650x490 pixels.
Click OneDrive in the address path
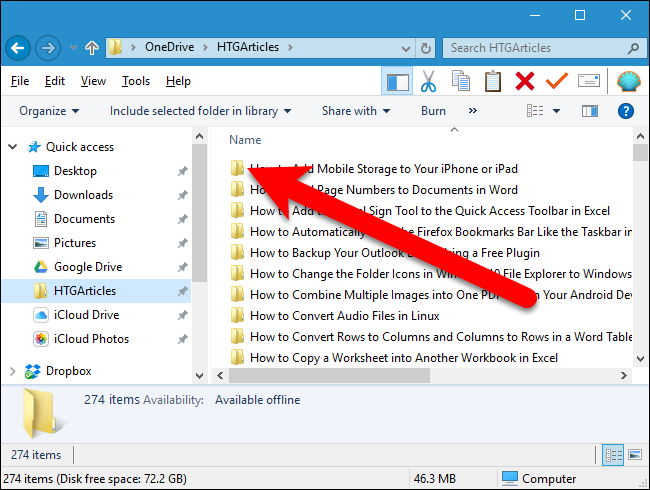(x=170, y=47)
